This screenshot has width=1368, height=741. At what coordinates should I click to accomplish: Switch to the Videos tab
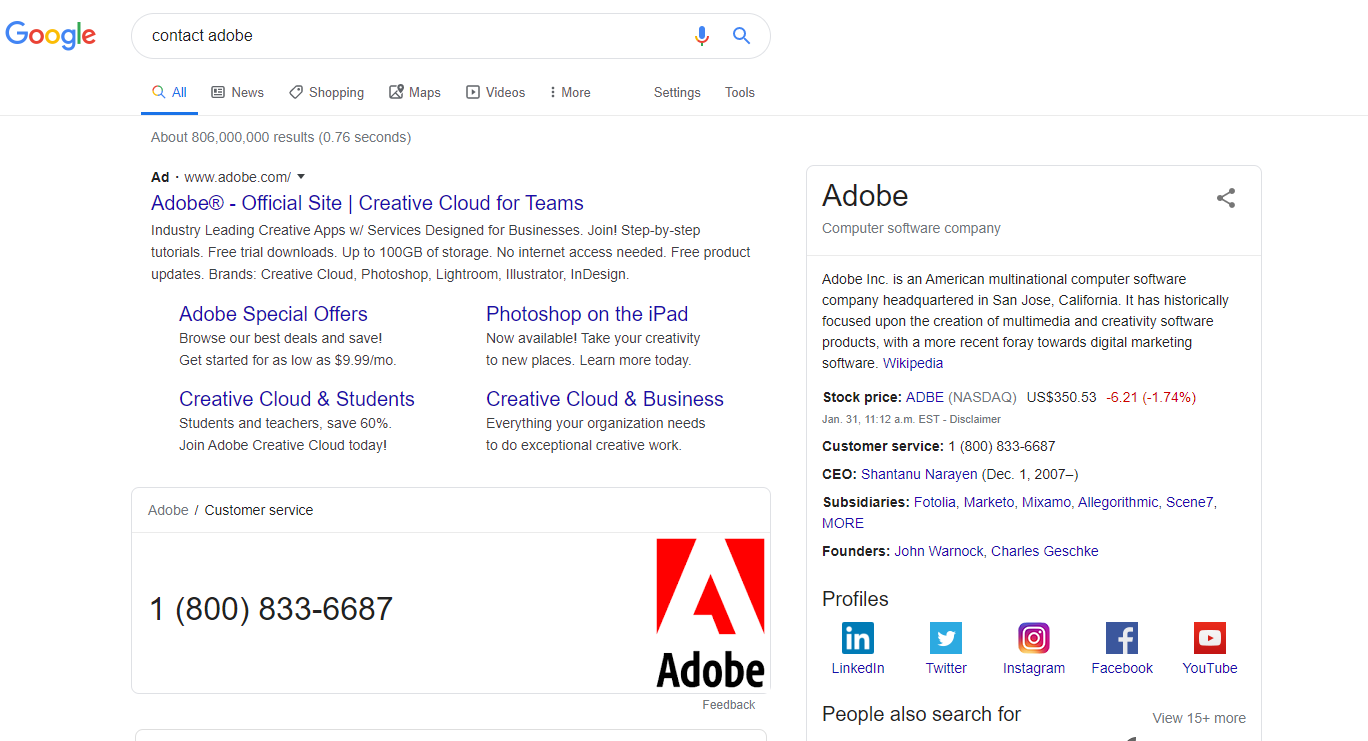(495, 92)
